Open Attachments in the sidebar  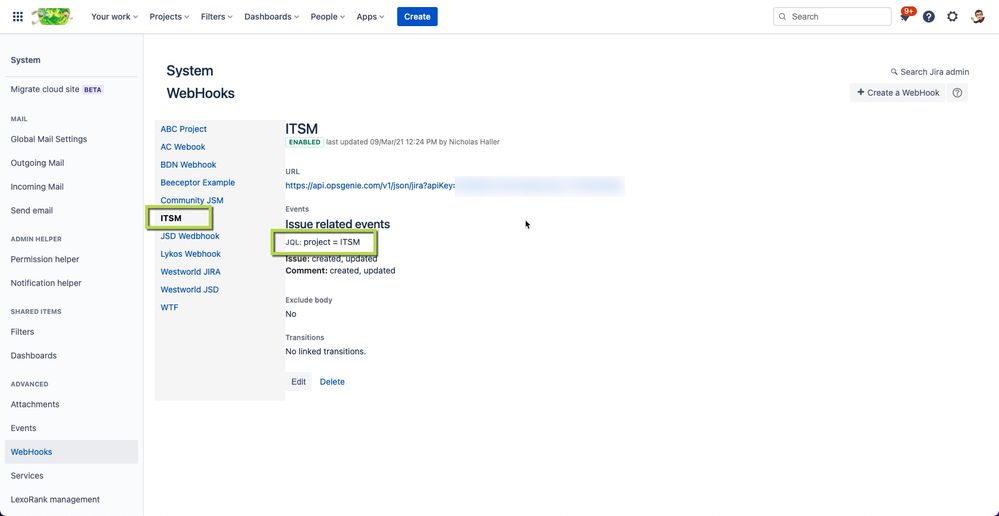pyautogui.click(x=35, y=405)
